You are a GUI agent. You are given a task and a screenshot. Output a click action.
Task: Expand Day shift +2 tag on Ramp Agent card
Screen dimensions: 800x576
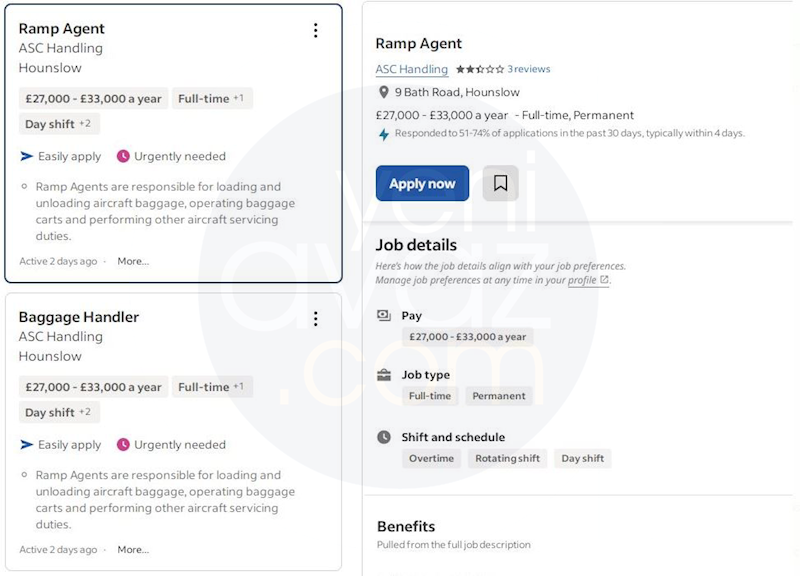pos(59,124)
